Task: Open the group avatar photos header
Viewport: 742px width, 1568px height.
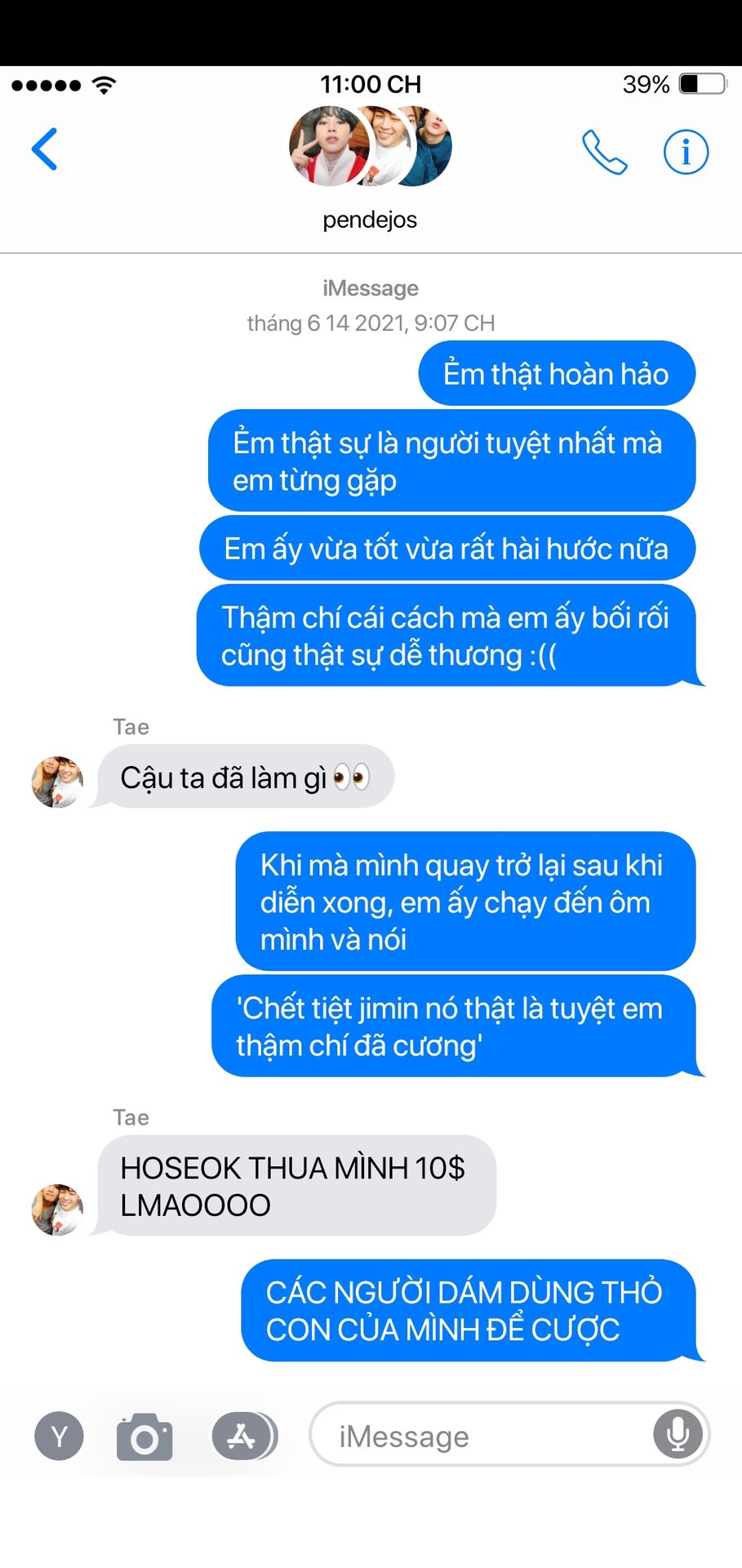Action: coord(371,146)
